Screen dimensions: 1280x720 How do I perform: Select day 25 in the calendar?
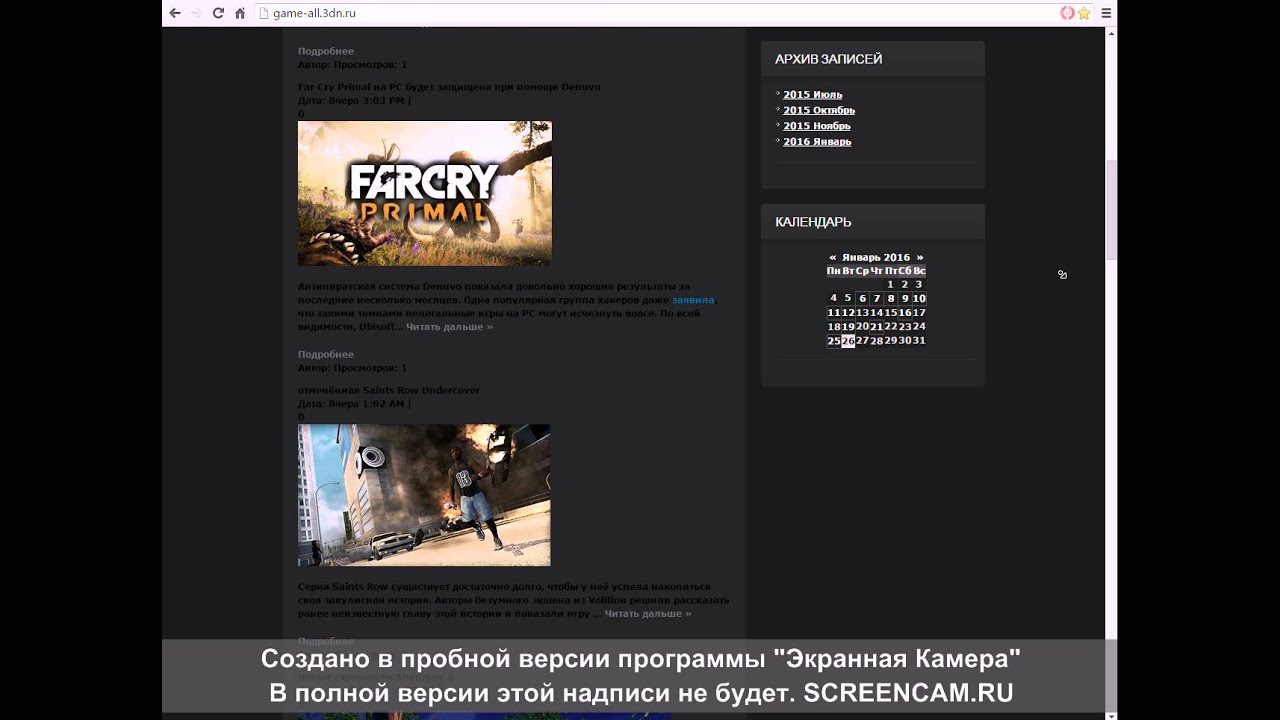[833, 341]
